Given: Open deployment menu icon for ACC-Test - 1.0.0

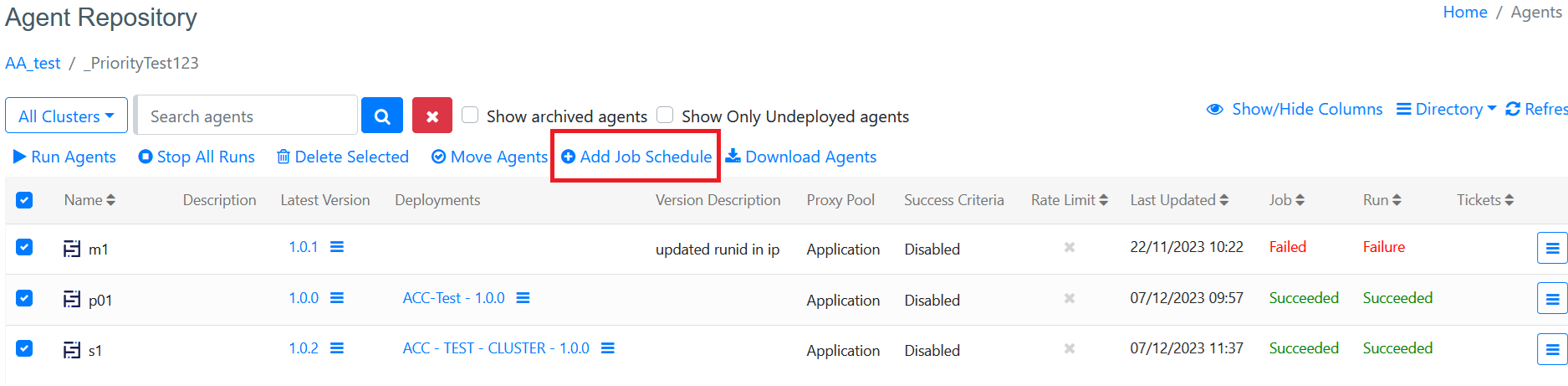Looking at the screenshot, I should pyautogui.click(x=523, y=298).
